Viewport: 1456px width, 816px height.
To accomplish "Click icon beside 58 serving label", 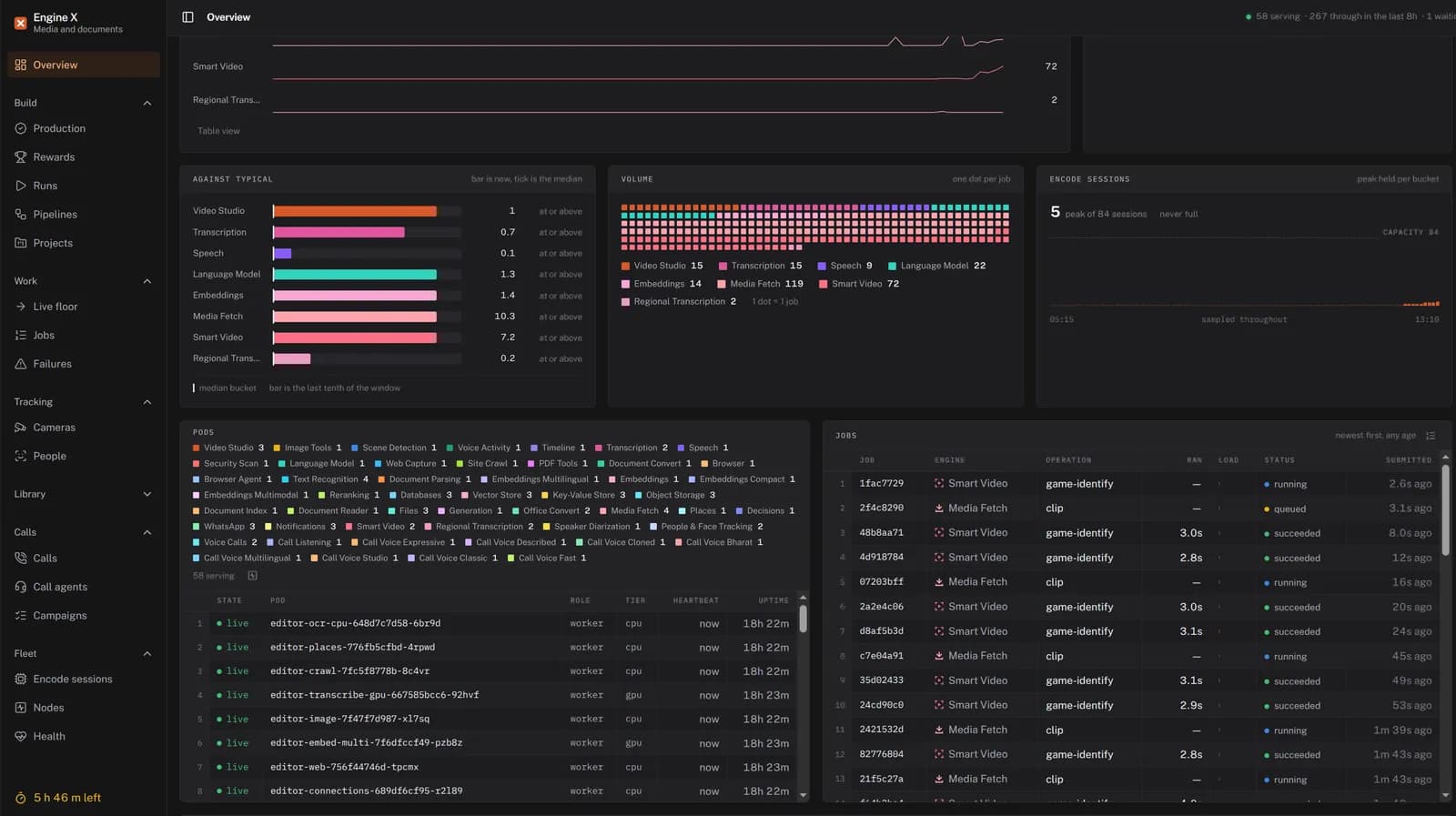I will 252,576.
